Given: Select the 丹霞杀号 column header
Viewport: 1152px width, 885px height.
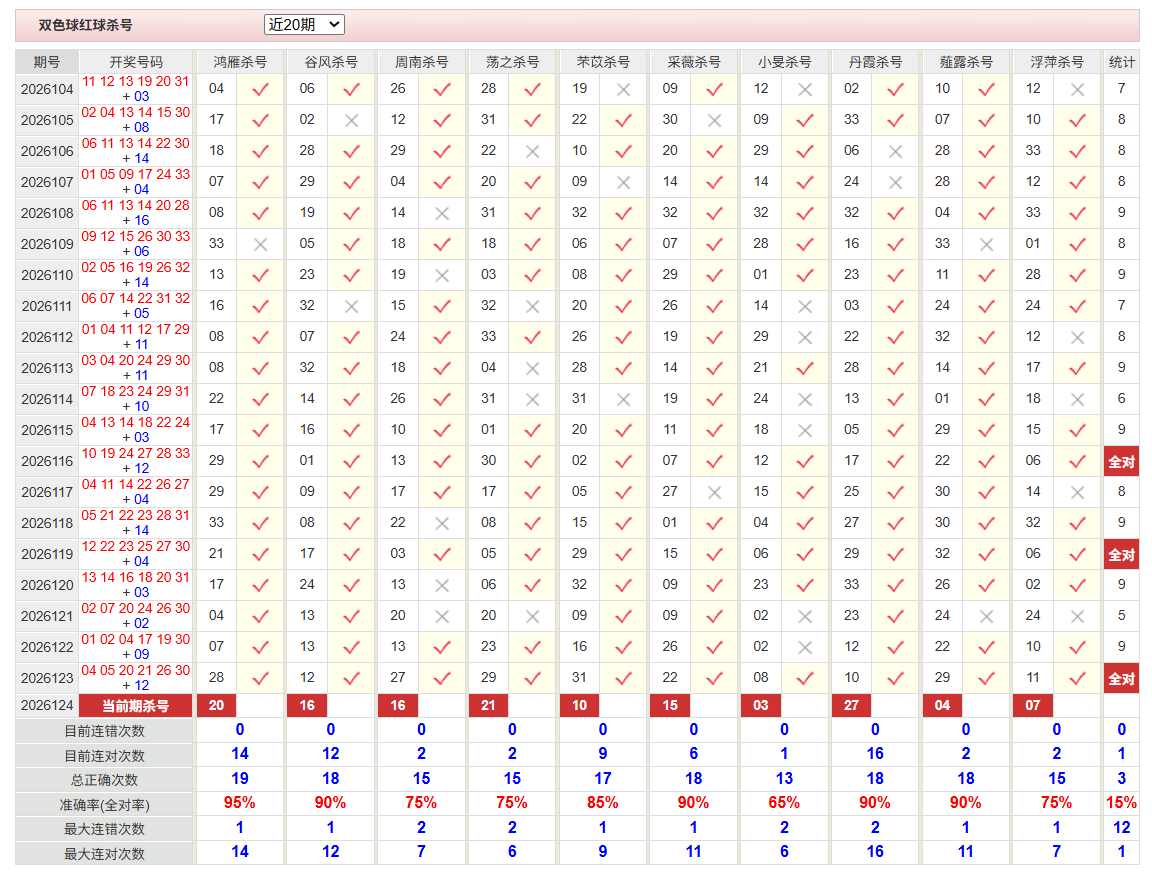Looking at the screenshot, I should click(875, 62).
